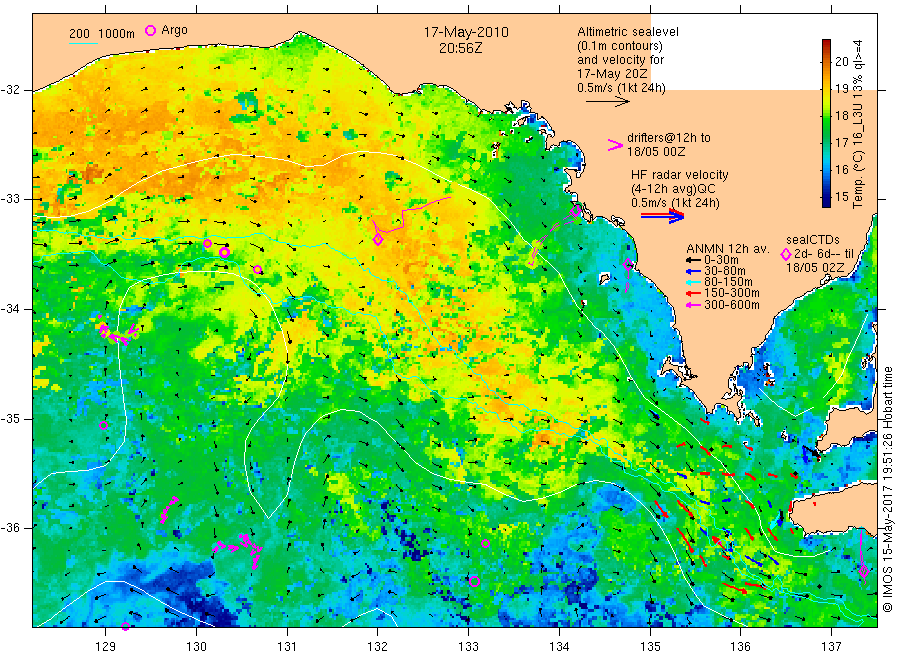Image resolution: width=900 pixels, height=660 pixels.
Task: Click the 137 longitude axis label
Action: click(831, 647)
